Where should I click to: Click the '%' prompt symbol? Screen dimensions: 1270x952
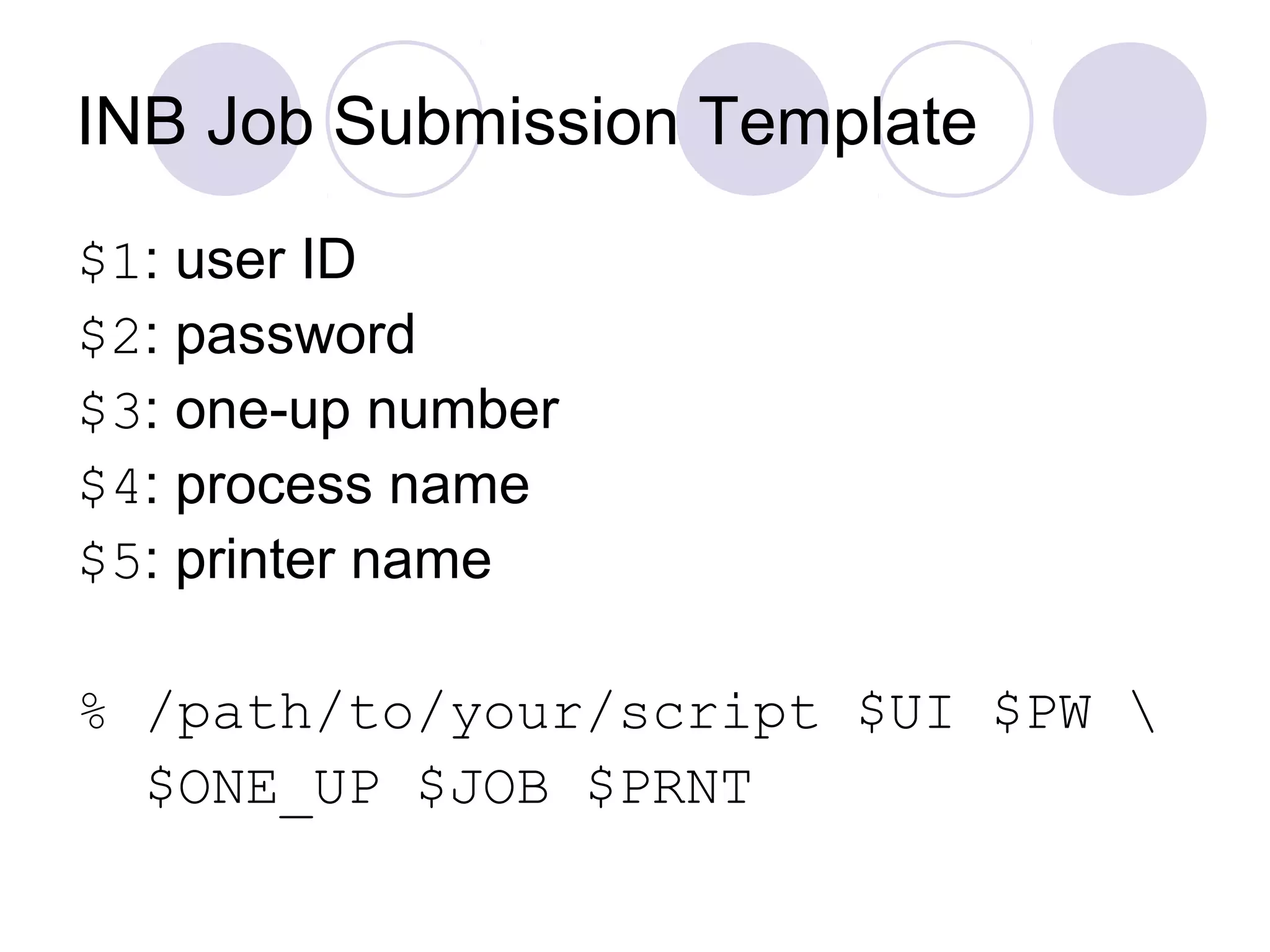[x=94, y=713]
